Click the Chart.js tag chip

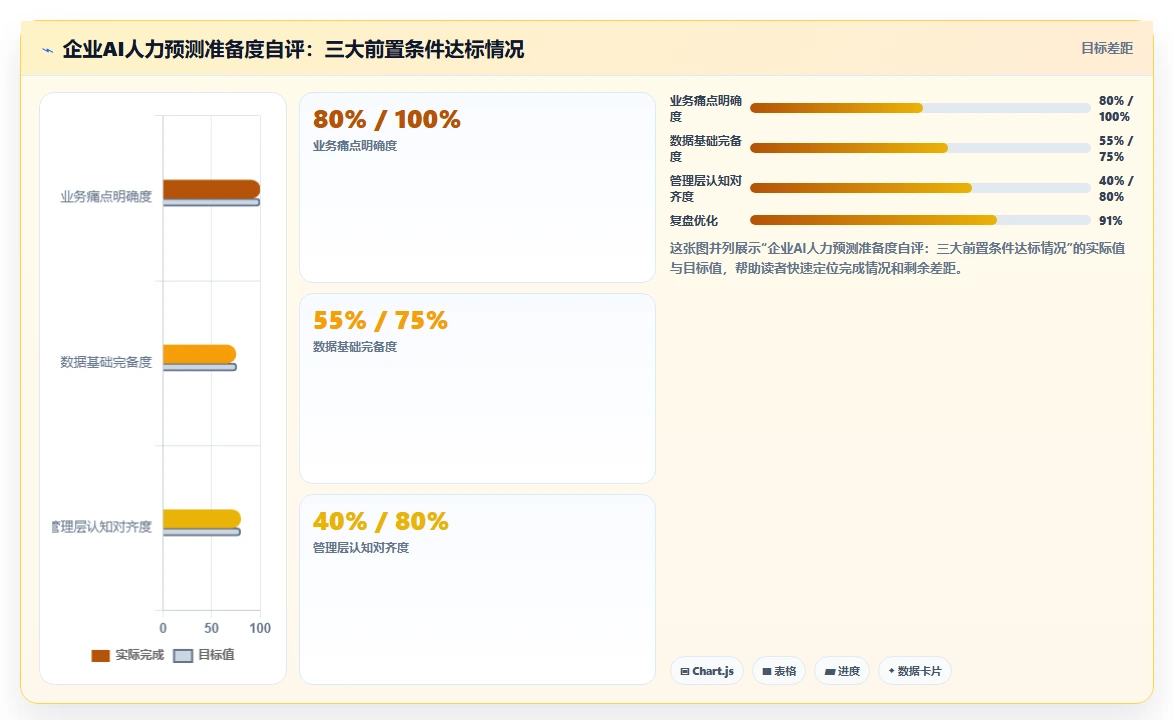point(707,671)
